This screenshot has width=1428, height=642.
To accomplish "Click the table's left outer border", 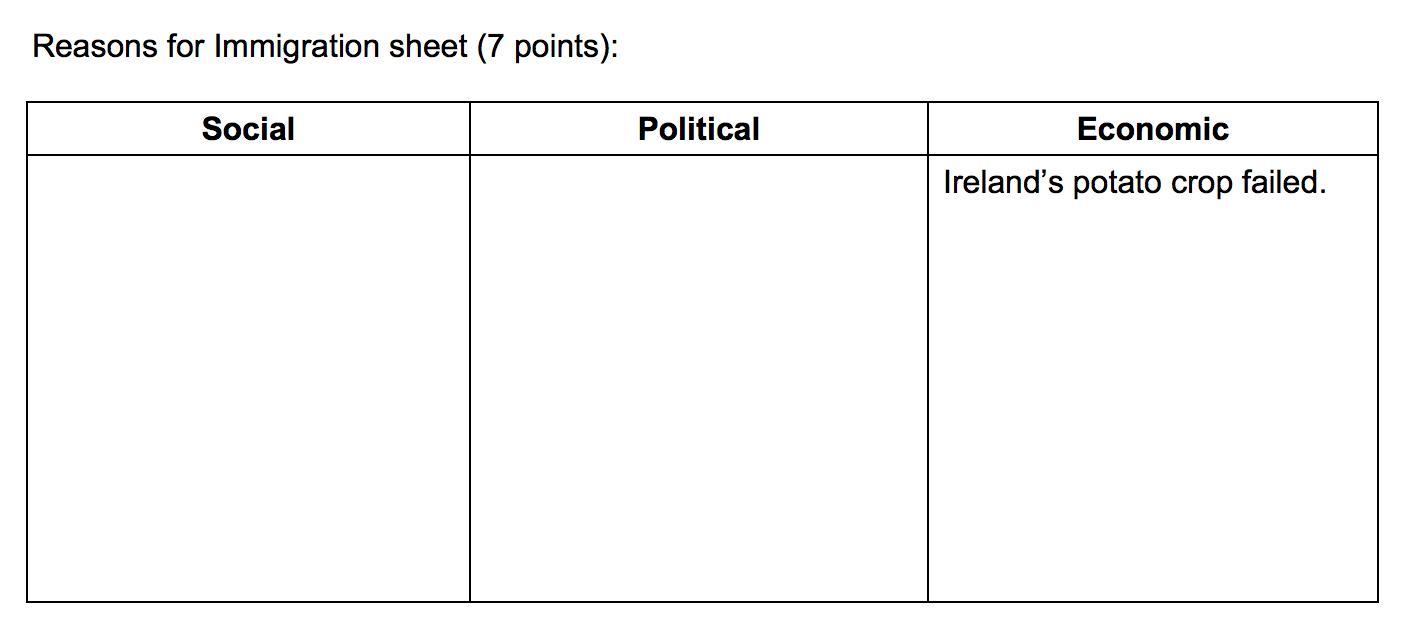I will tap(27, 352).
